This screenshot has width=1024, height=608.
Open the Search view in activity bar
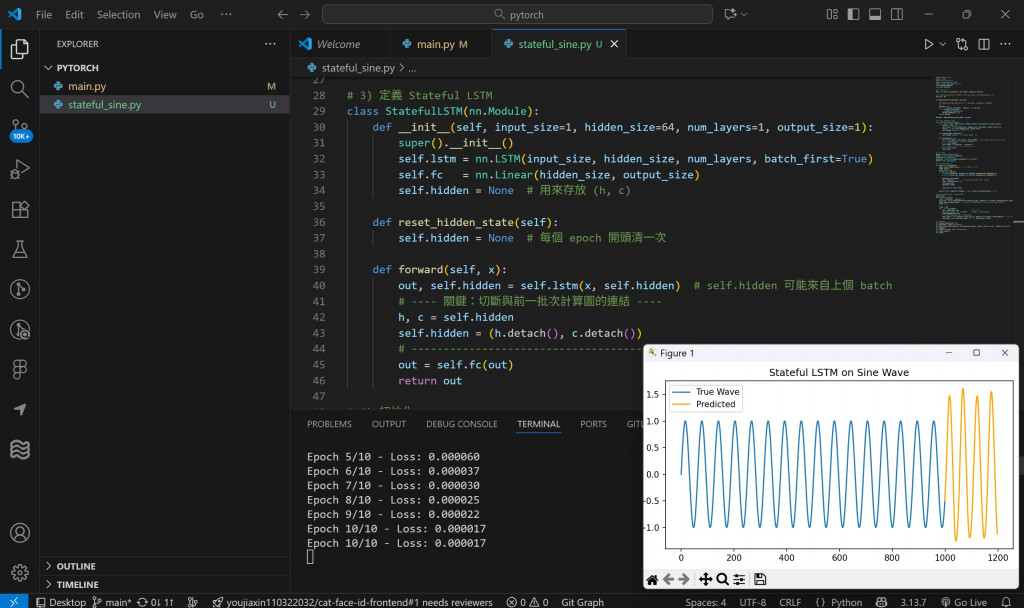[19, 88]
